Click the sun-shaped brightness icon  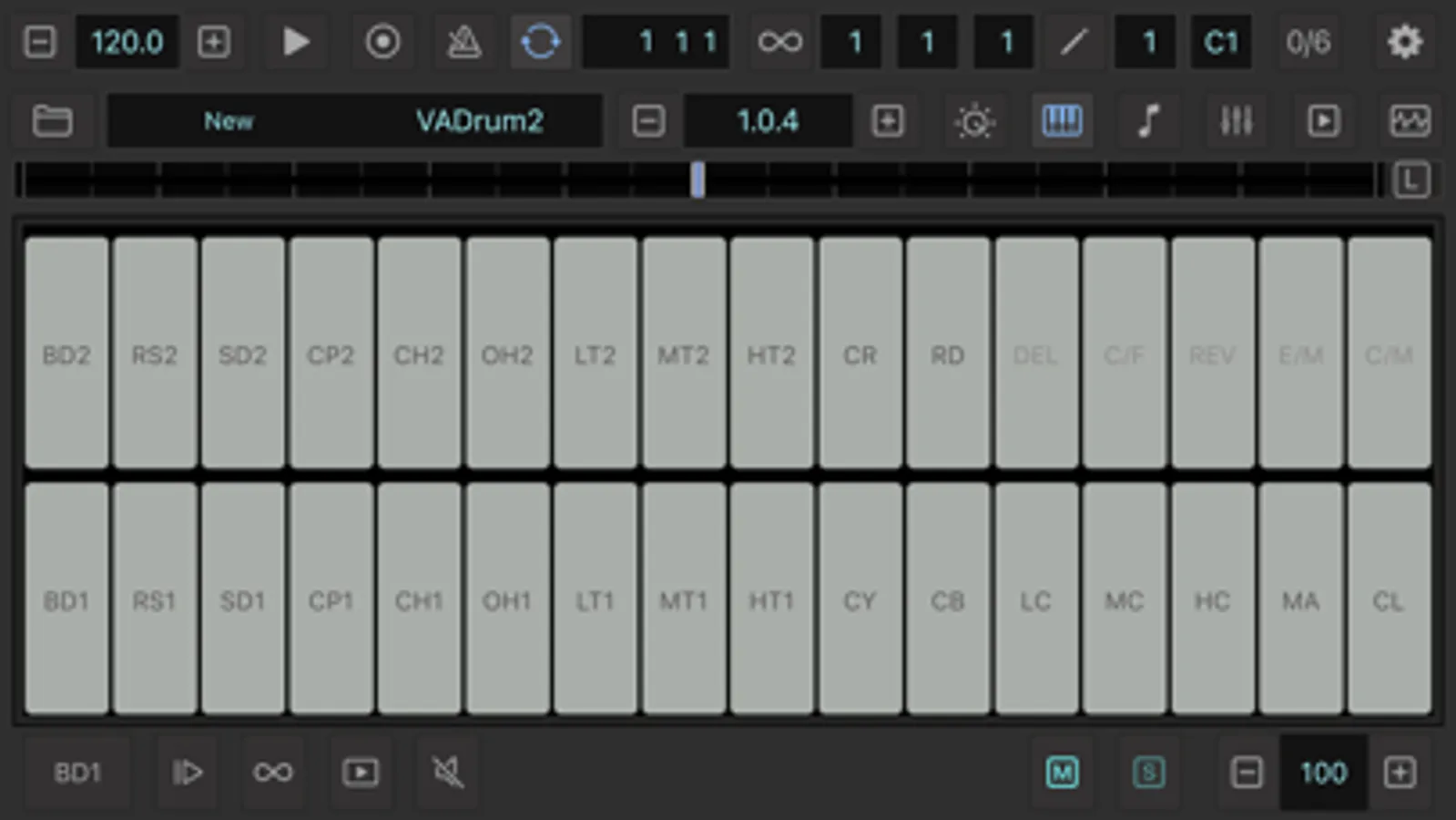(x=974, y=120)
